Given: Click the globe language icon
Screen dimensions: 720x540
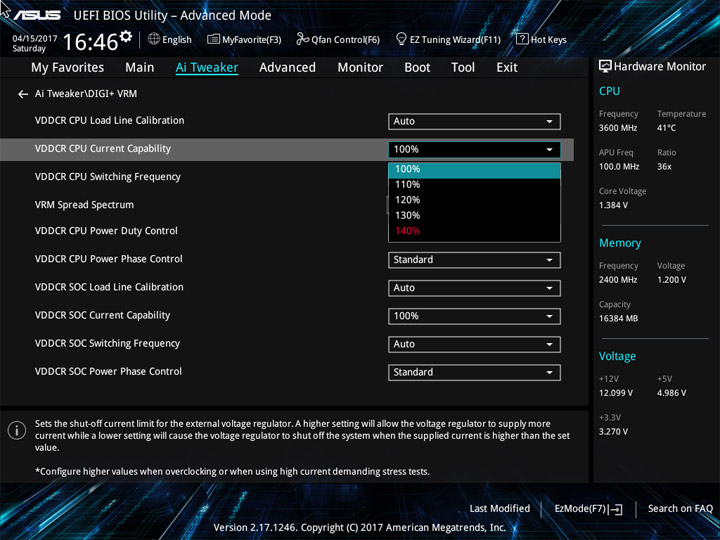Looking at the screenshot, I should click(x=154, y=39).
